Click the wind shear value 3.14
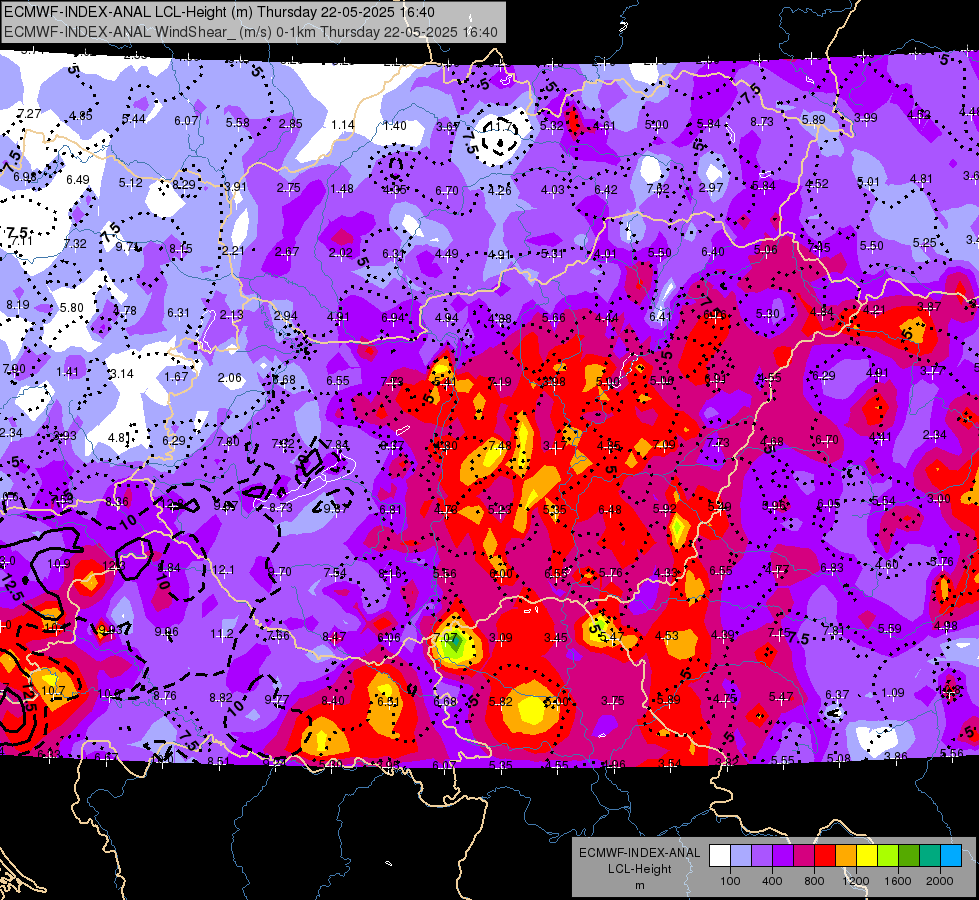The height and width of the screenshot is (900, 979). (121, 373)
